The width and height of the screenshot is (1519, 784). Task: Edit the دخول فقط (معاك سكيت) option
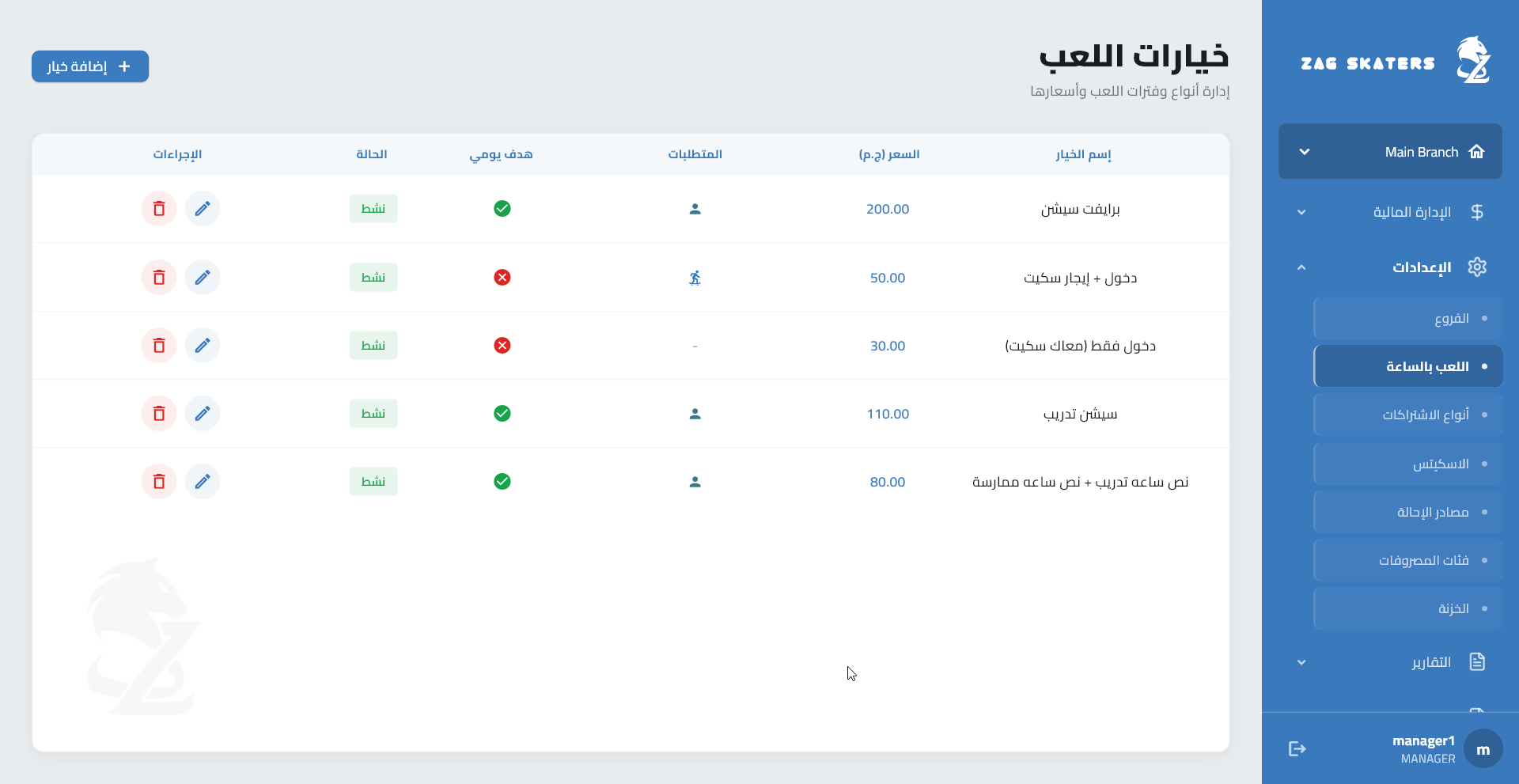point(203,346)
